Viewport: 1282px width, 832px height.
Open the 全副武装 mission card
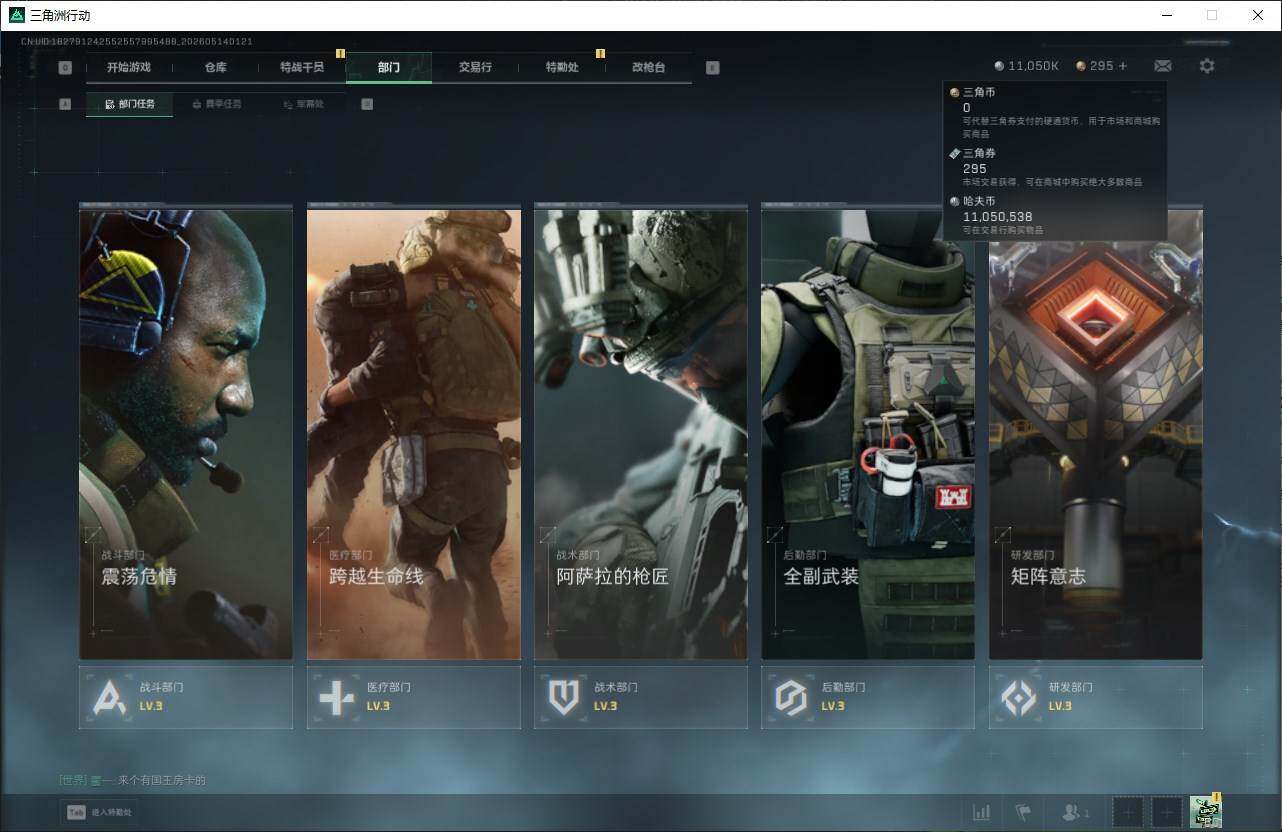click(x=868, y=432)
